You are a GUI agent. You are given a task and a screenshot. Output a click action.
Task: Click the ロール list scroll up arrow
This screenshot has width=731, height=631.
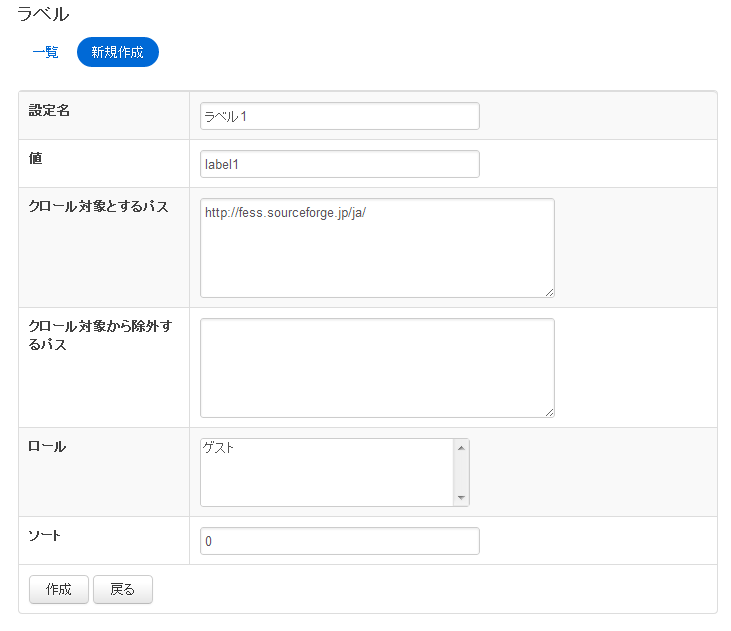[x=461, y=447]
